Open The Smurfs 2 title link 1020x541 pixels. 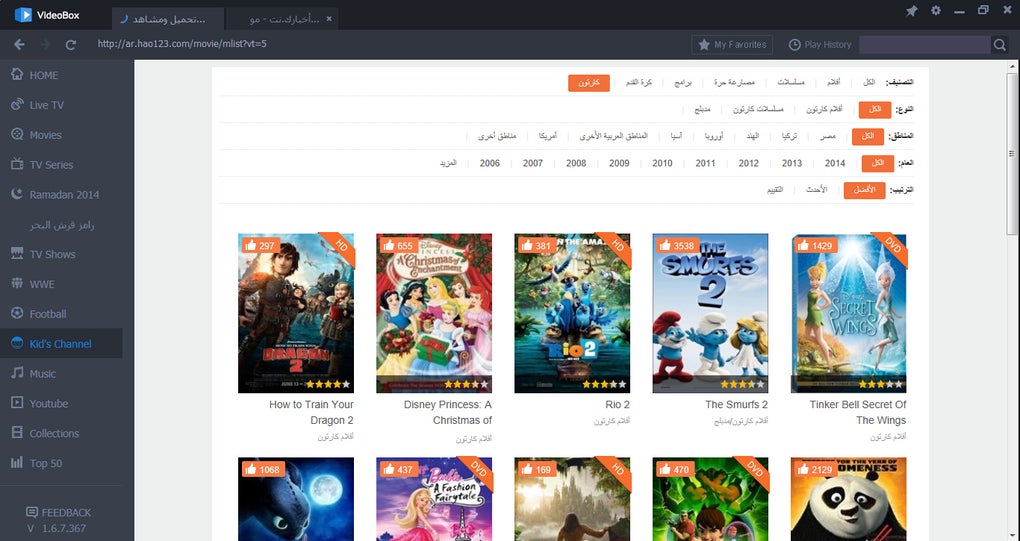[x=736, y=404]
